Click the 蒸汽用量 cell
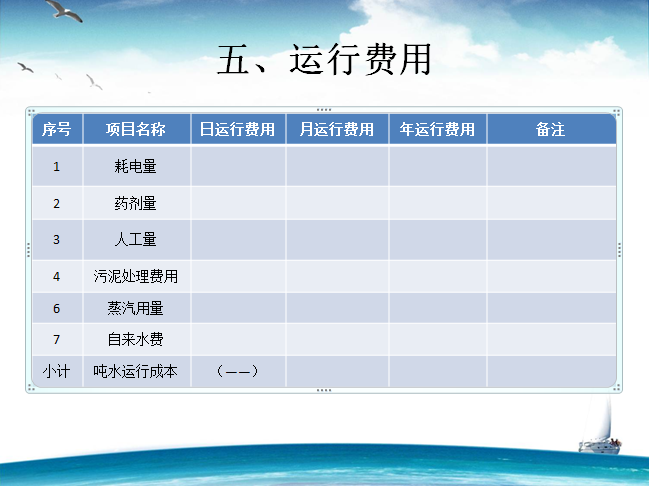649x486 pixels. [137, 308]
